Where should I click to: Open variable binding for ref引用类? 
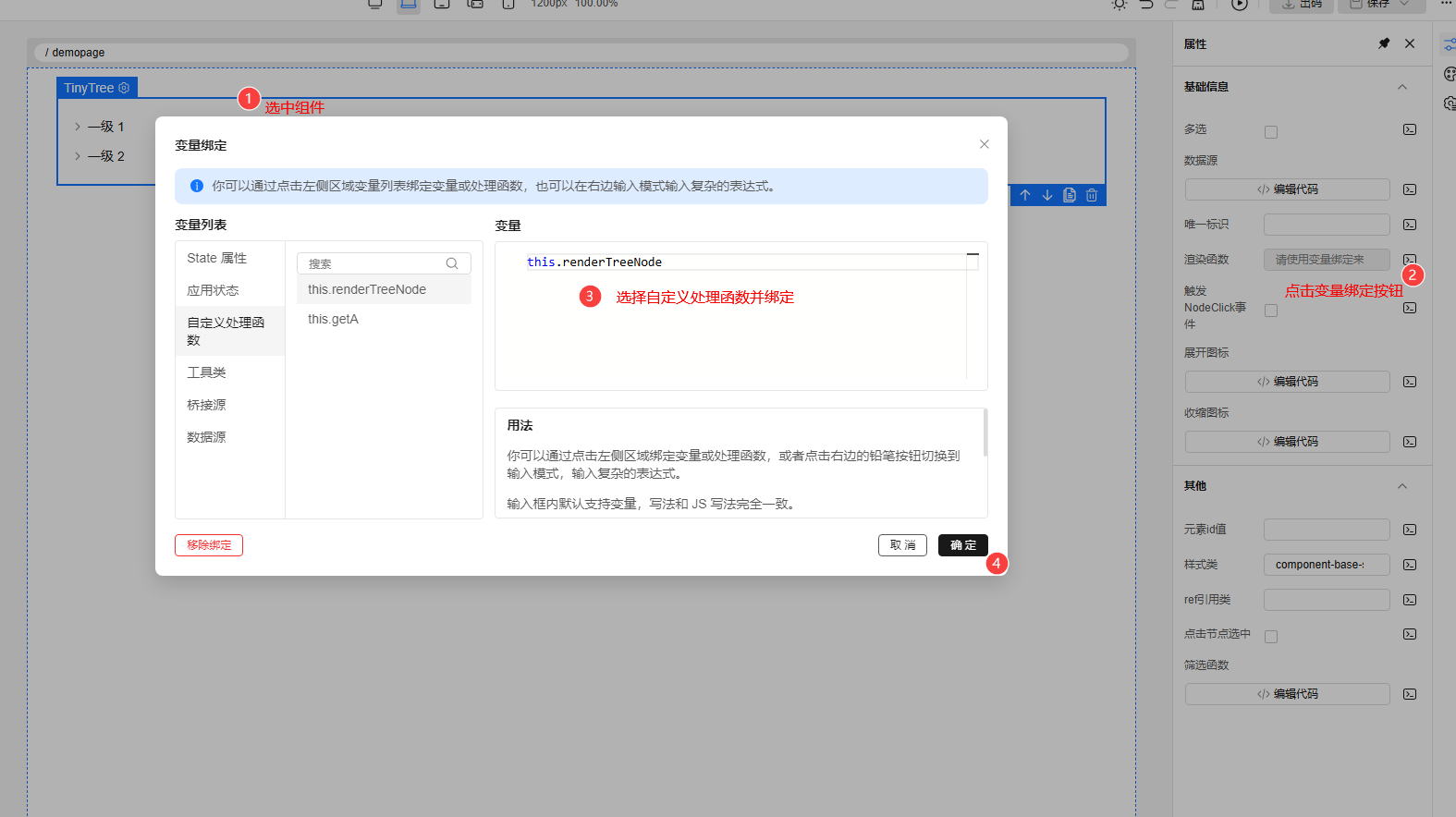(1410, 600)
